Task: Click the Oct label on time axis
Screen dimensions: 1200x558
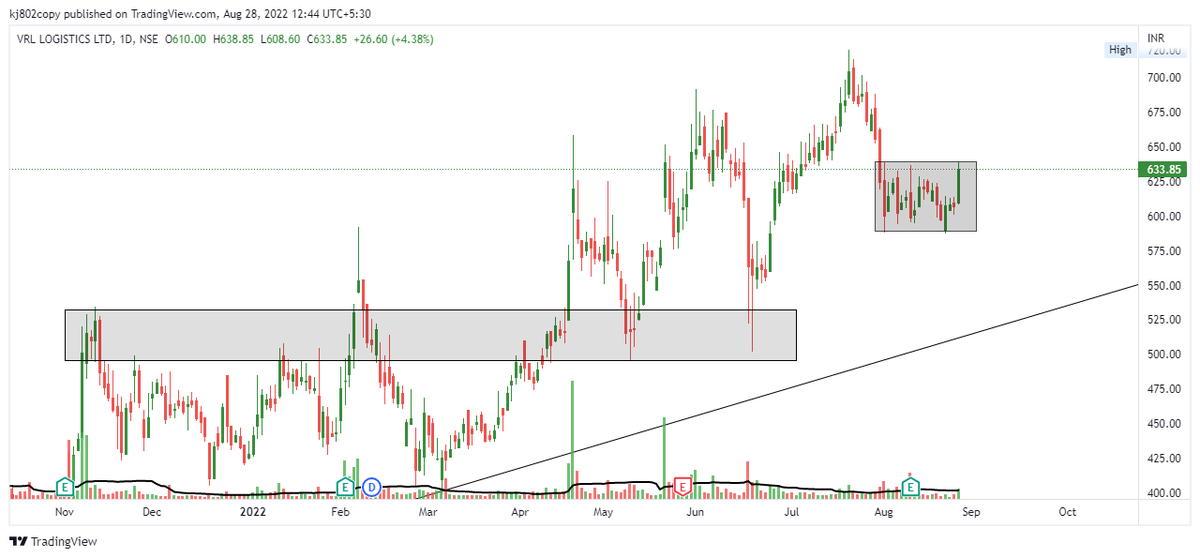Action: tap(1067, 511)
